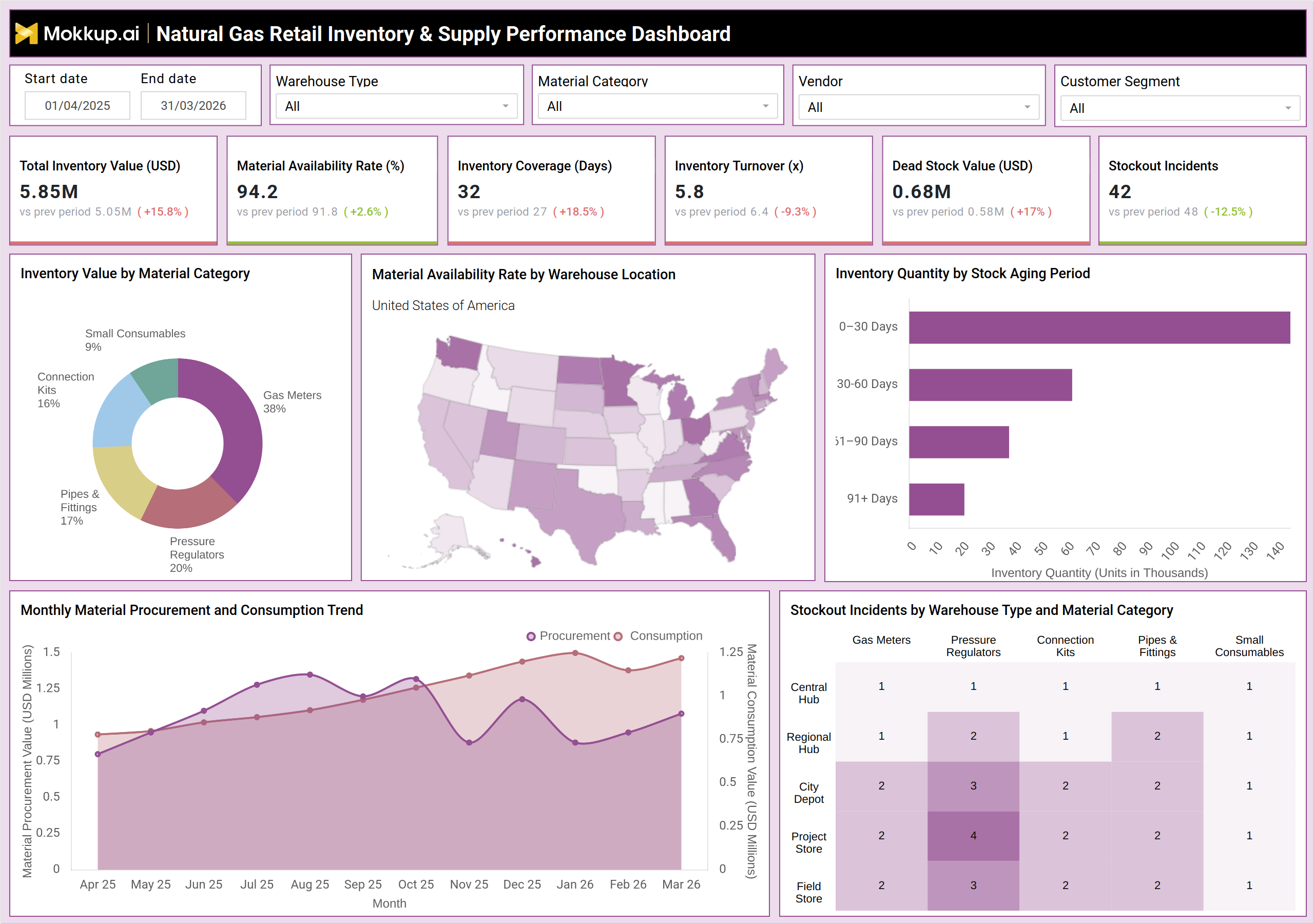Screen dimensions: 1314x924
Task: Click the Jan 26 consumption data point
Action: pos(575,652)
